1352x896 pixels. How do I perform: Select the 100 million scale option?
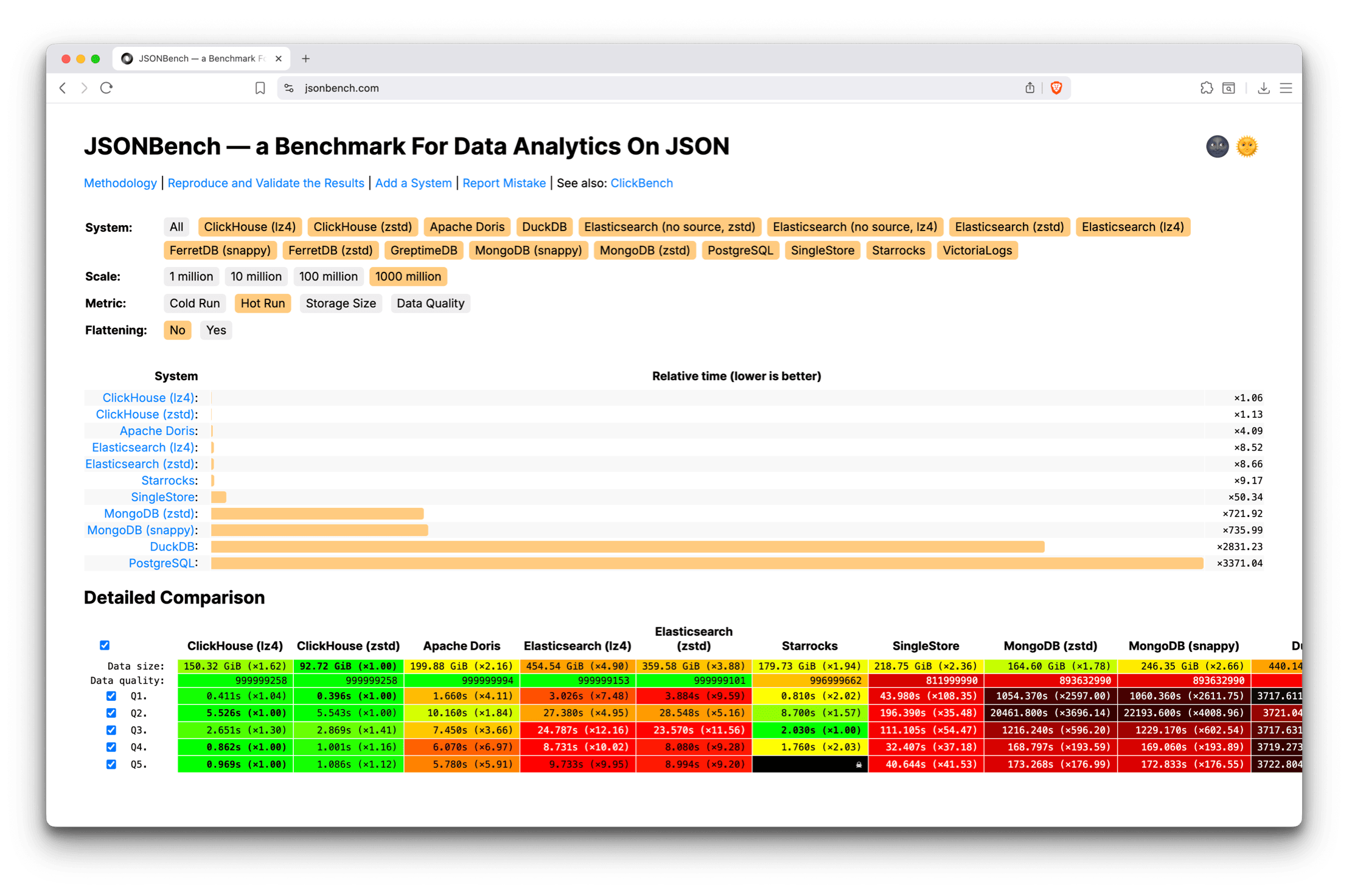point(328,277)
